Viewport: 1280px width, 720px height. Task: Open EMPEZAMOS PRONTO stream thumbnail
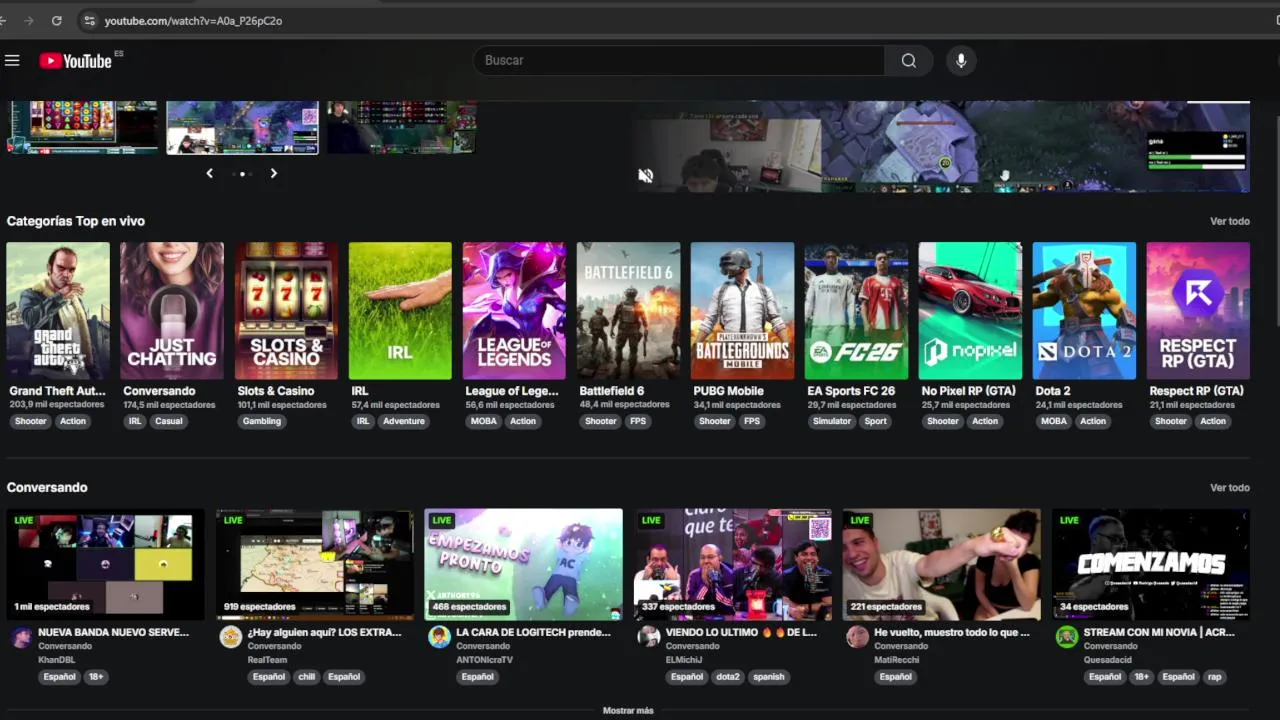[x=524, y=564]
